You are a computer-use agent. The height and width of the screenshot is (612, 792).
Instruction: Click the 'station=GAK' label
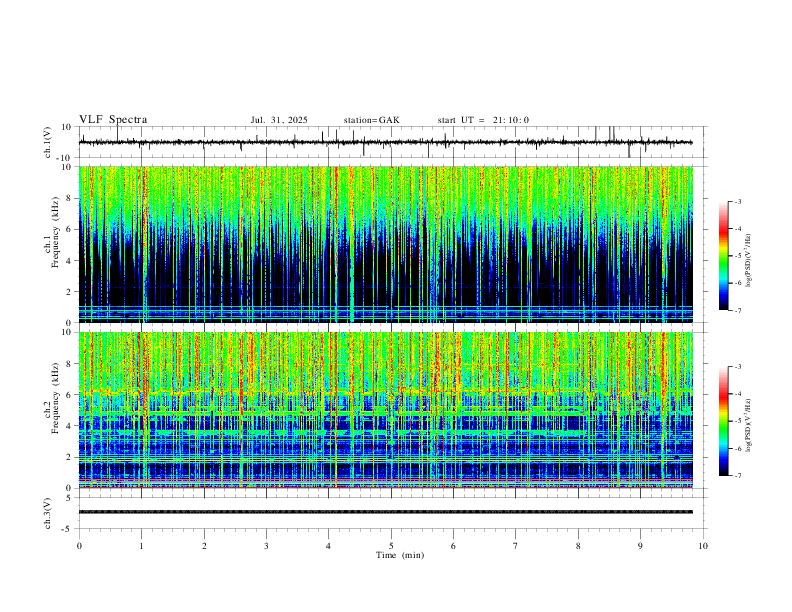click(x=371, y=120)
